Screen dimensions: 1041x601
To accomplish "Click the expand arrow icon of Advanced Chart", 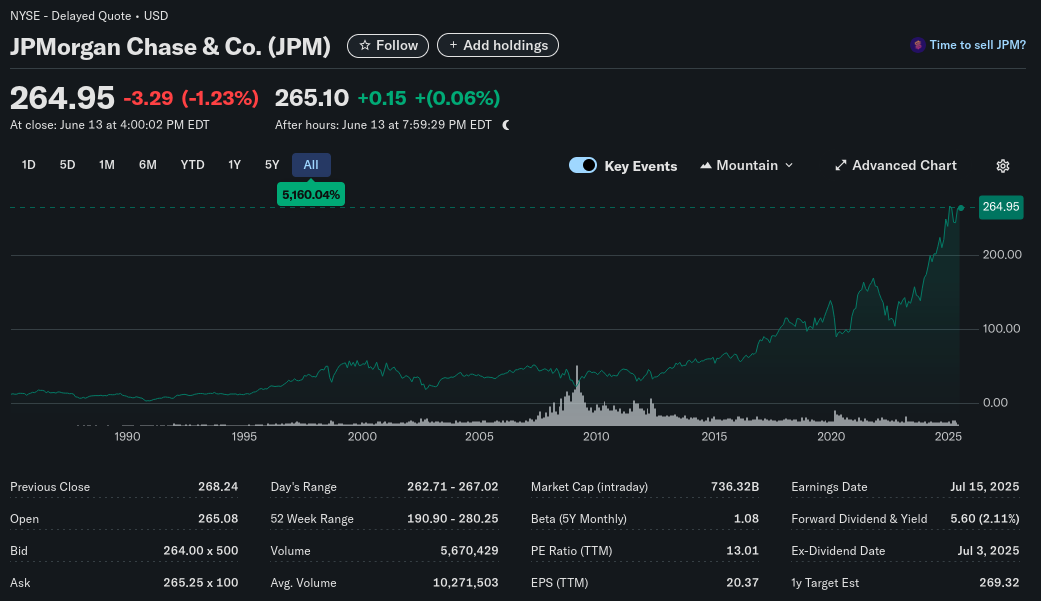I will point(841,165).
